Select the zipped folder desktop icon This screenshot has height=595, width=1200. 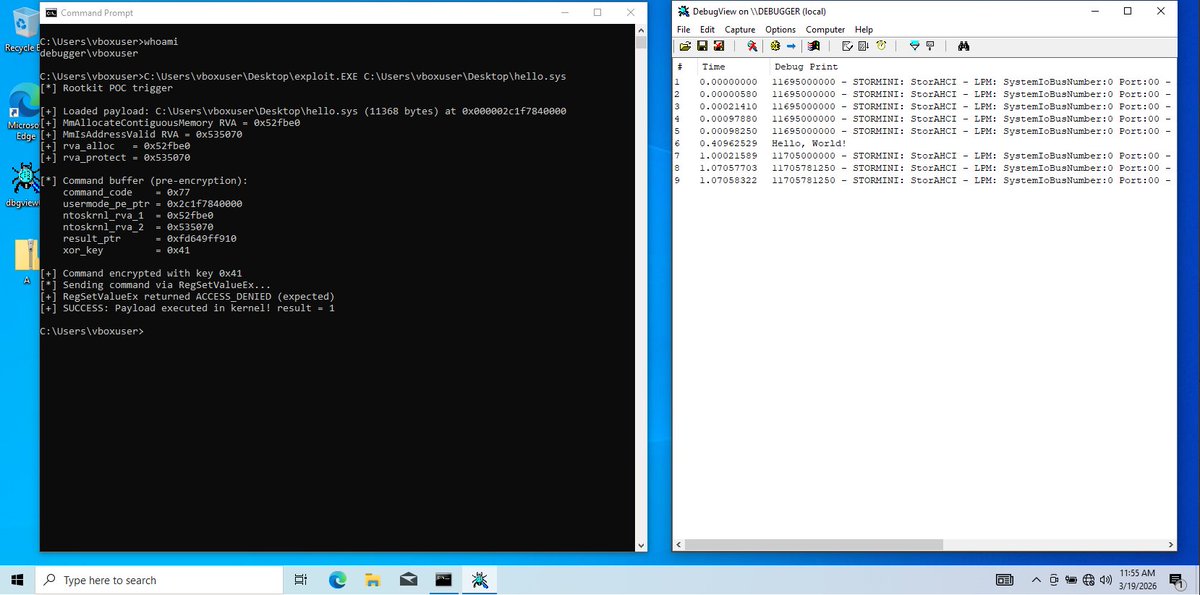[26, 262]
